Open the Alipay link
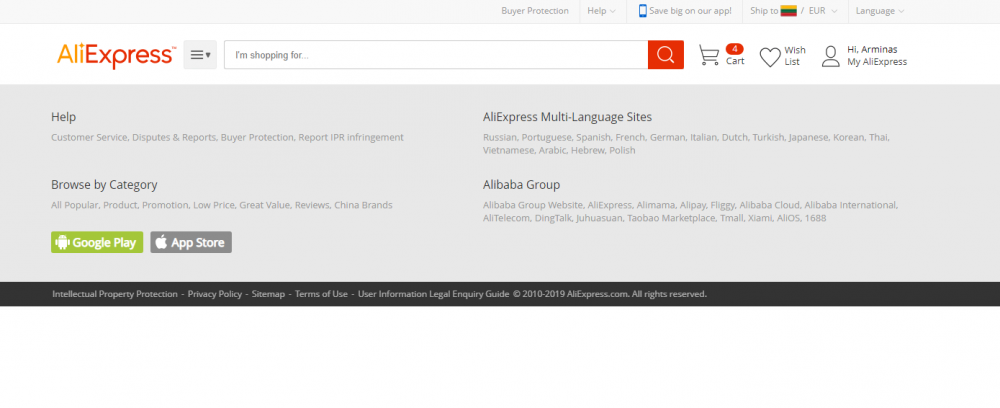 (x=692, y=205)
